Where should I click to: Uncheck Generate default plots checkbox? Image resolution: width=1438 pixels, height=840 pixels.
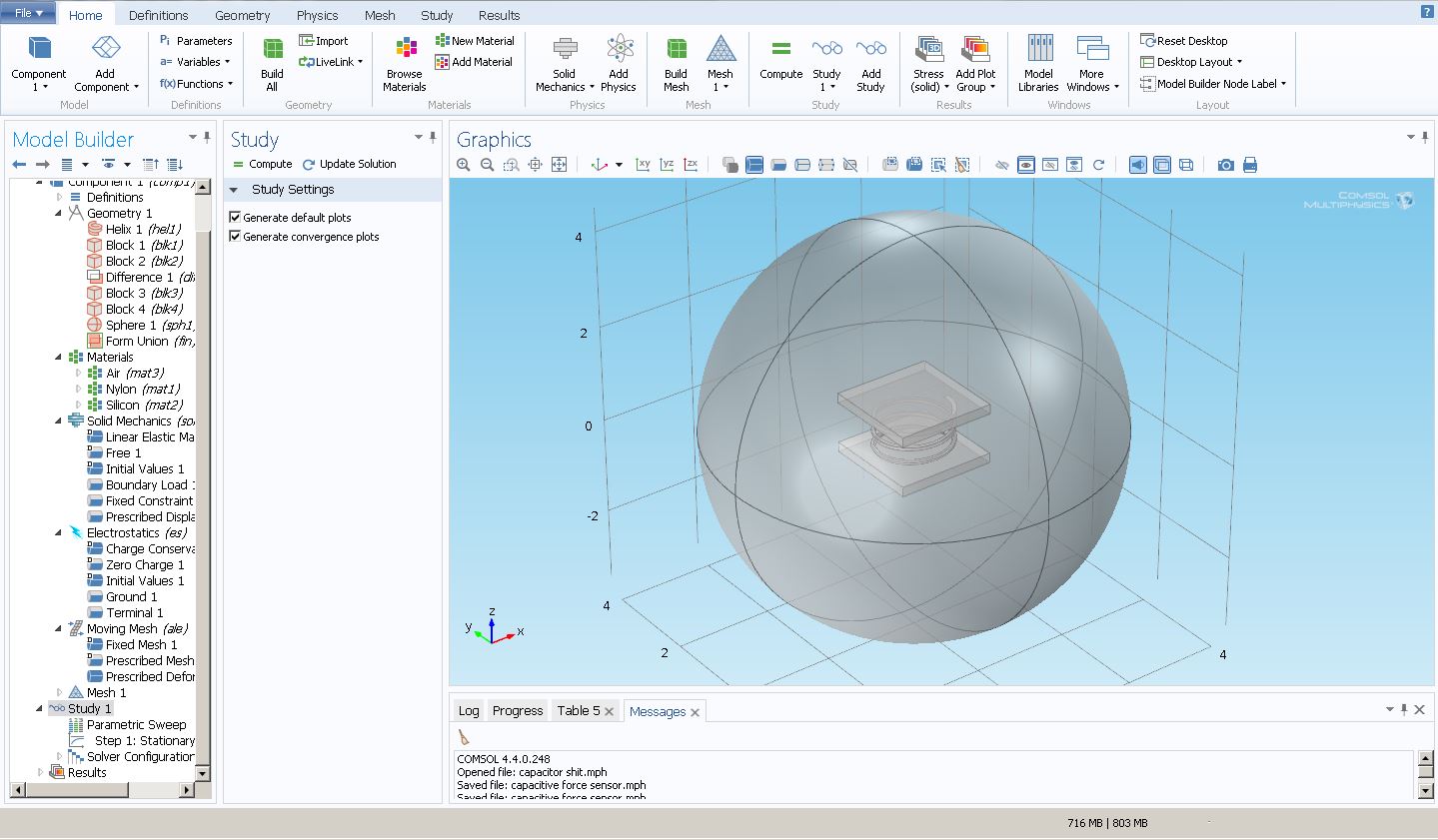[x=236, y=217]
